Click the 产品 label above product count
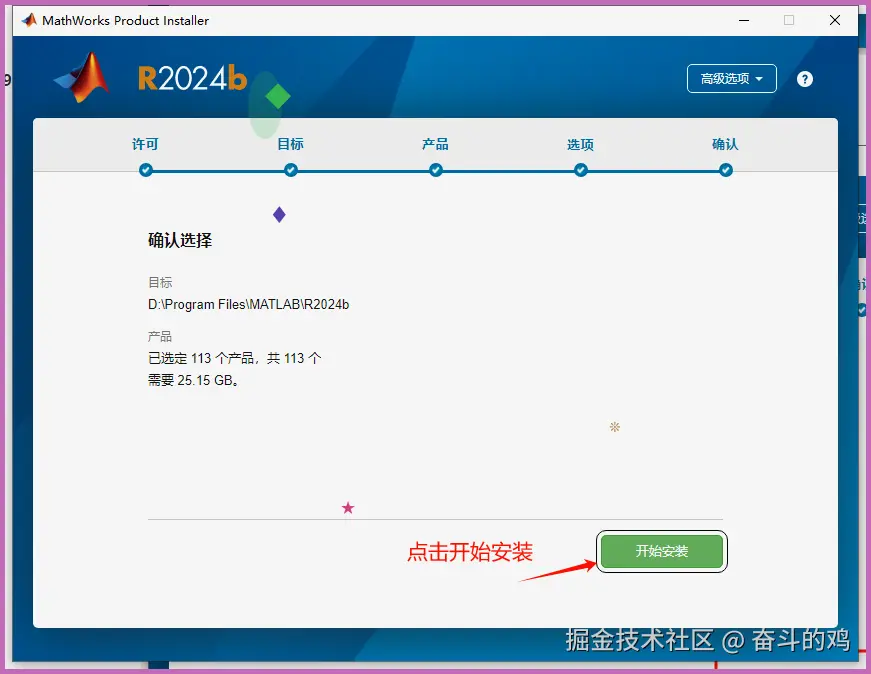This screenshot has height=674, width=871. click(x=160, y=337)
